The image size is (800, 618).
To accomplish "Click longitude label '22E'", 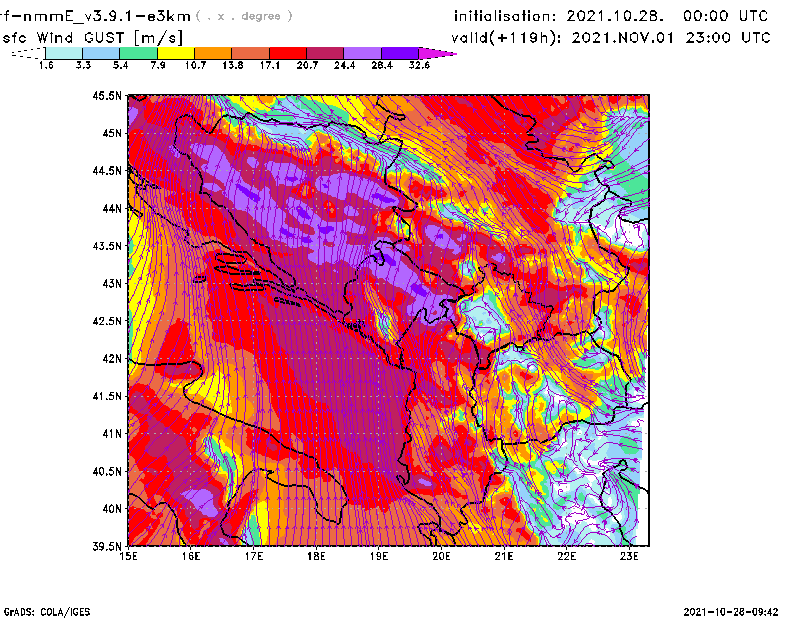I will coord(566,556).
